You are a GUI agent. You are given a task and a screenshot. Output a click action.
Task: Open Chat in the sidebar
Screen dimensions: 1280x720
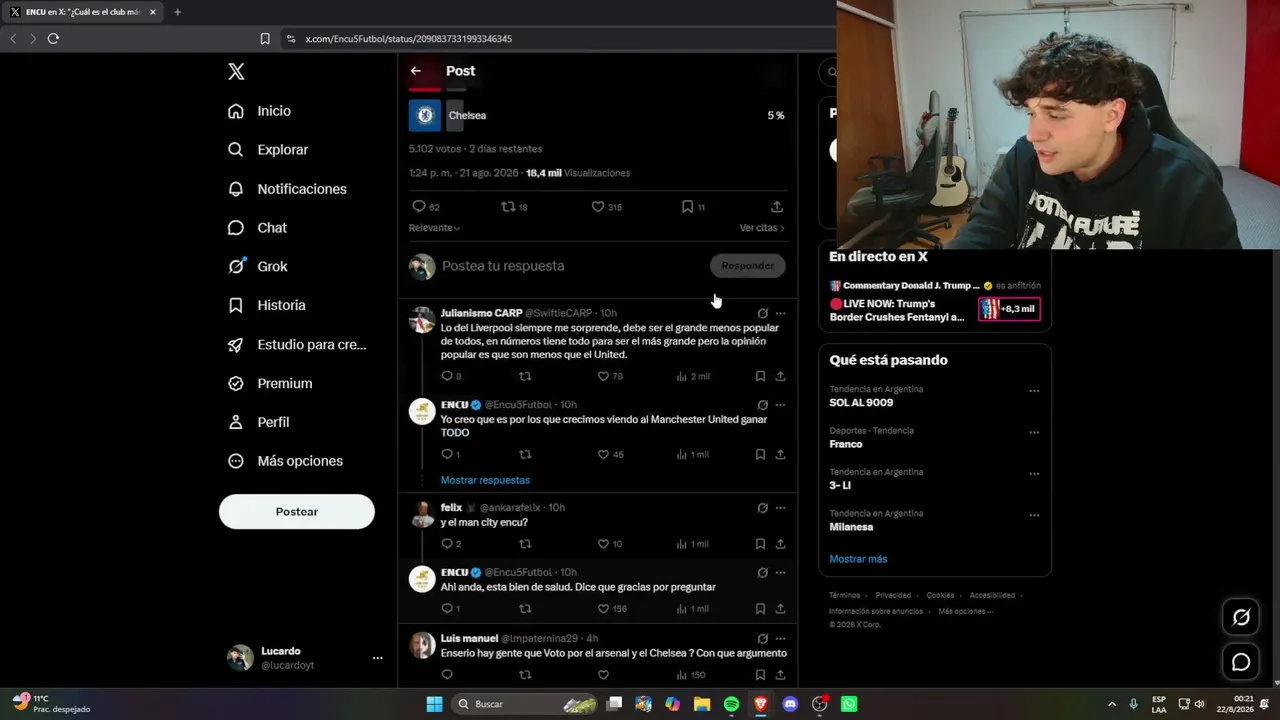coord(257,228)
